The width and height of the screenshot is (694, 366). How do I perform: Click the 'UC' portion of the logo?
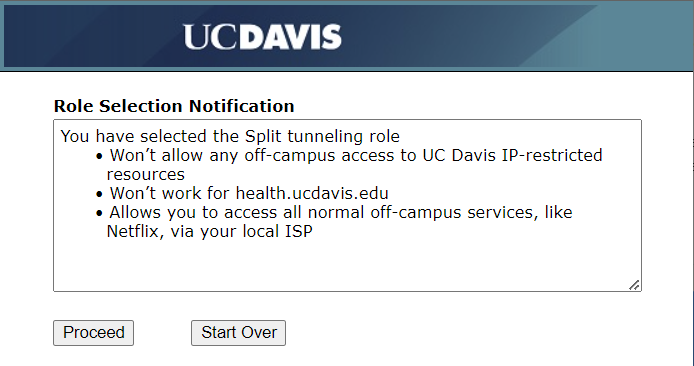211,37
